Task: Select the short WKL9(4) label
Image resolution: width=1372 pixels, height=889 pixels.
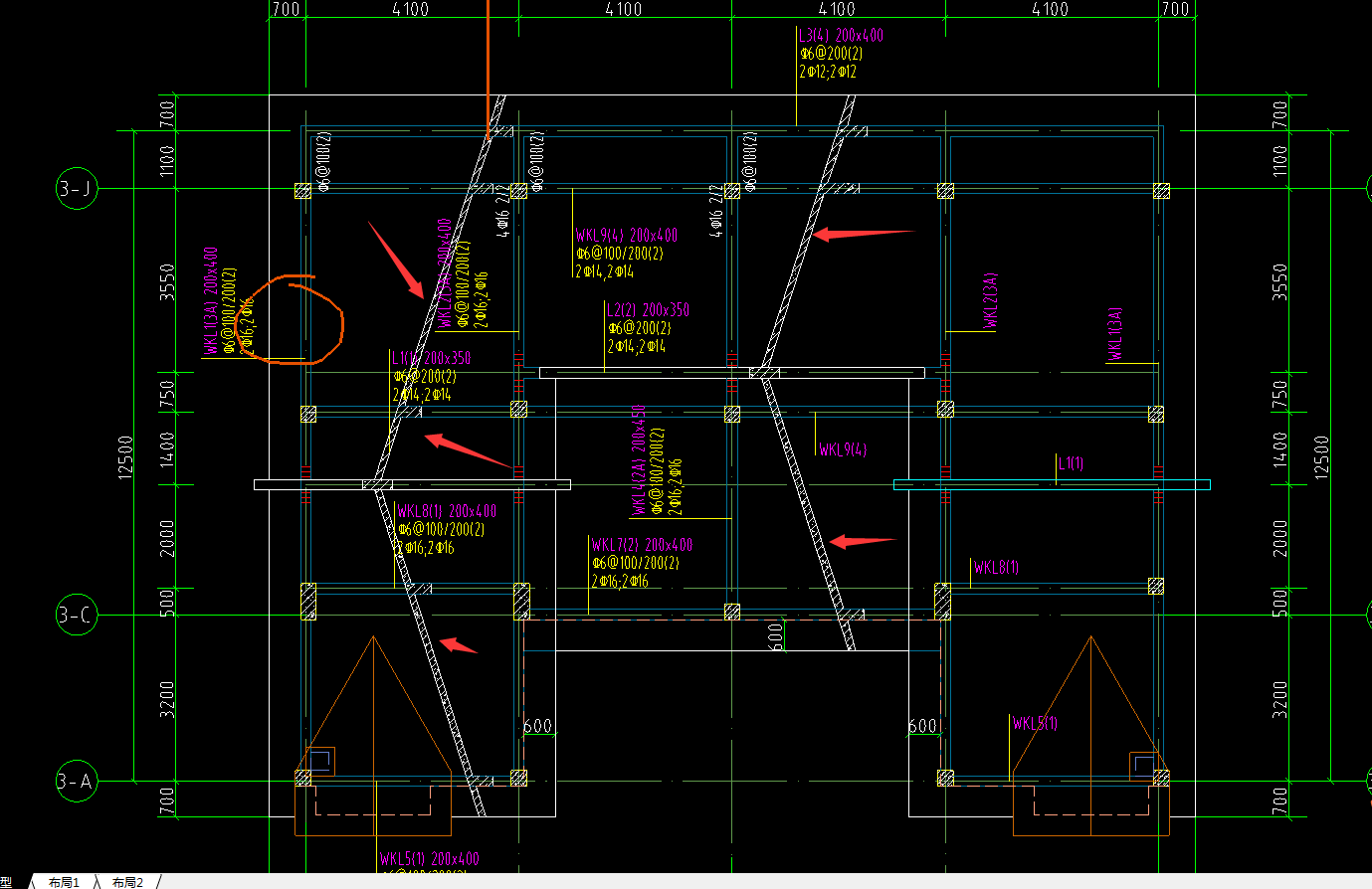Action: point(843,449)
